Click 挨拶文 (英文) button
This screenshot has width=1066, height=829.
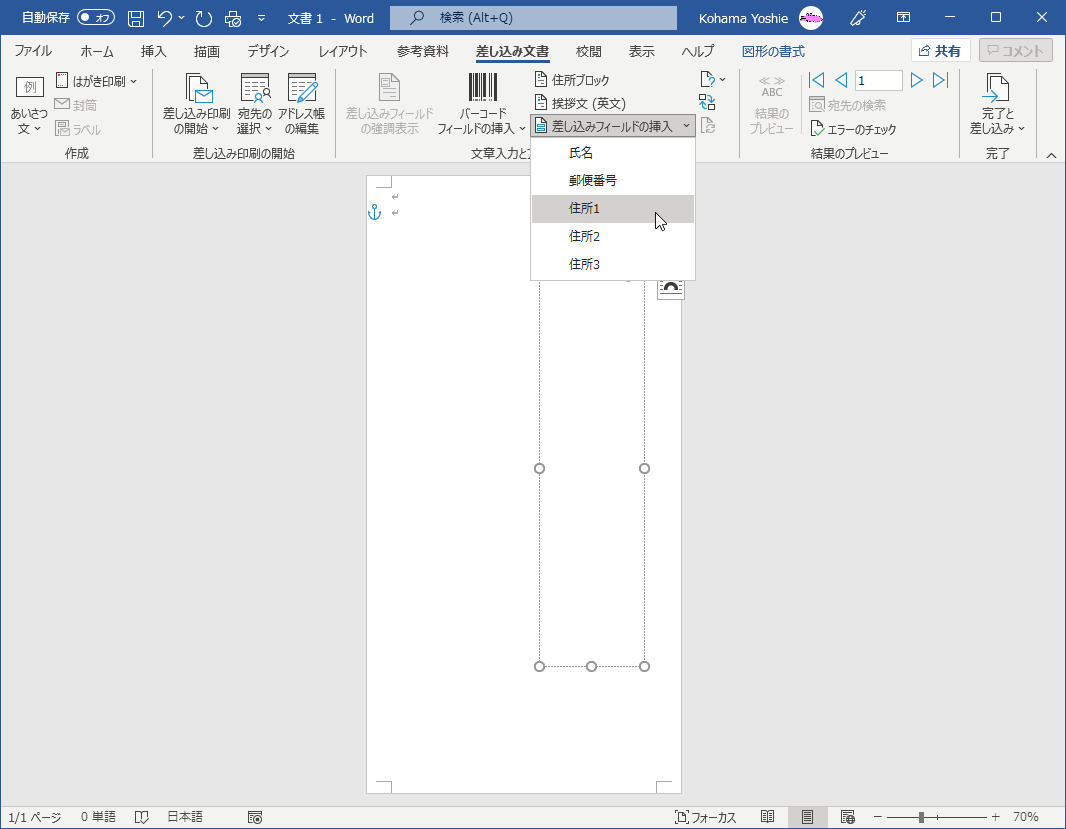(580, 103)
